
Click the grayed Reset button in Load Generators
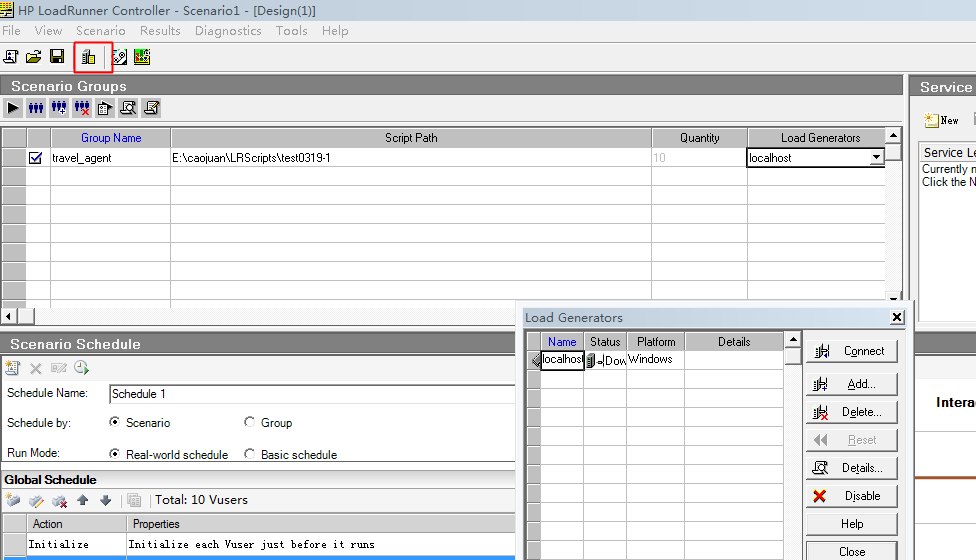pyautogui.click(x=852, y=440)
